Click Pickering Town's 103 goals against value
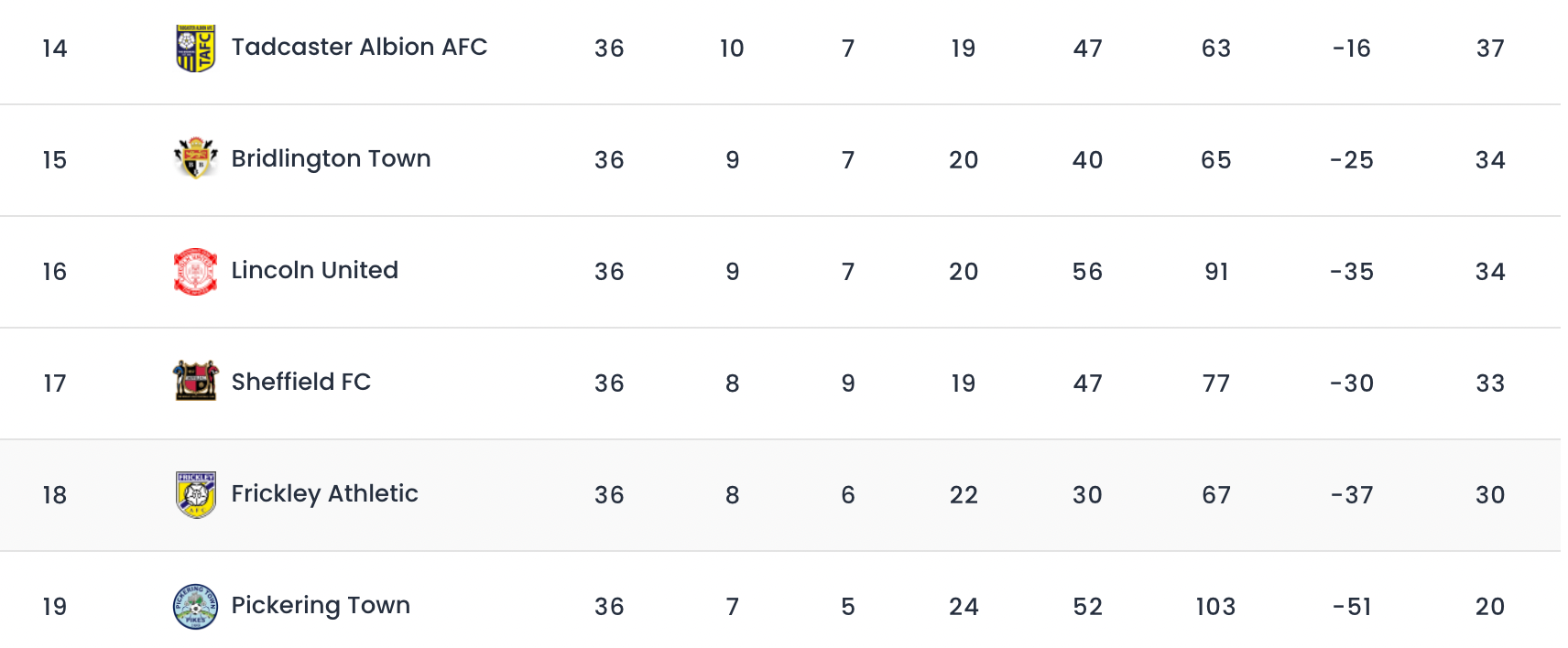Image resolution: width=1568 pixels, height=648 pixels. pyautogui.click(x=1215, y=607)
